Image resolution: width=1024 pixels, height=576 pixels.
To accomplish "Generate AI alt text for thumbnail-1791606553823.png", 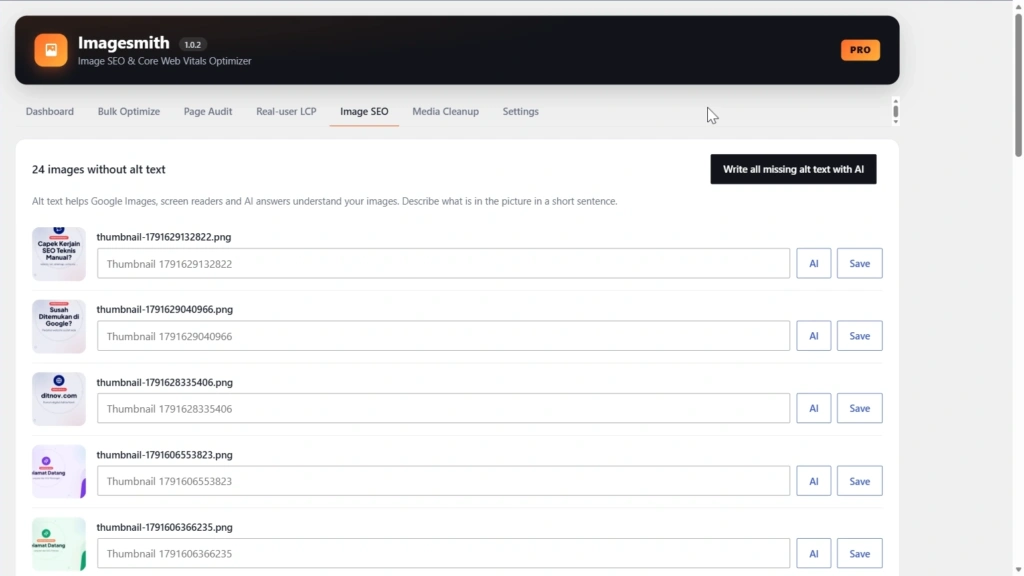I will coord(814,481).
